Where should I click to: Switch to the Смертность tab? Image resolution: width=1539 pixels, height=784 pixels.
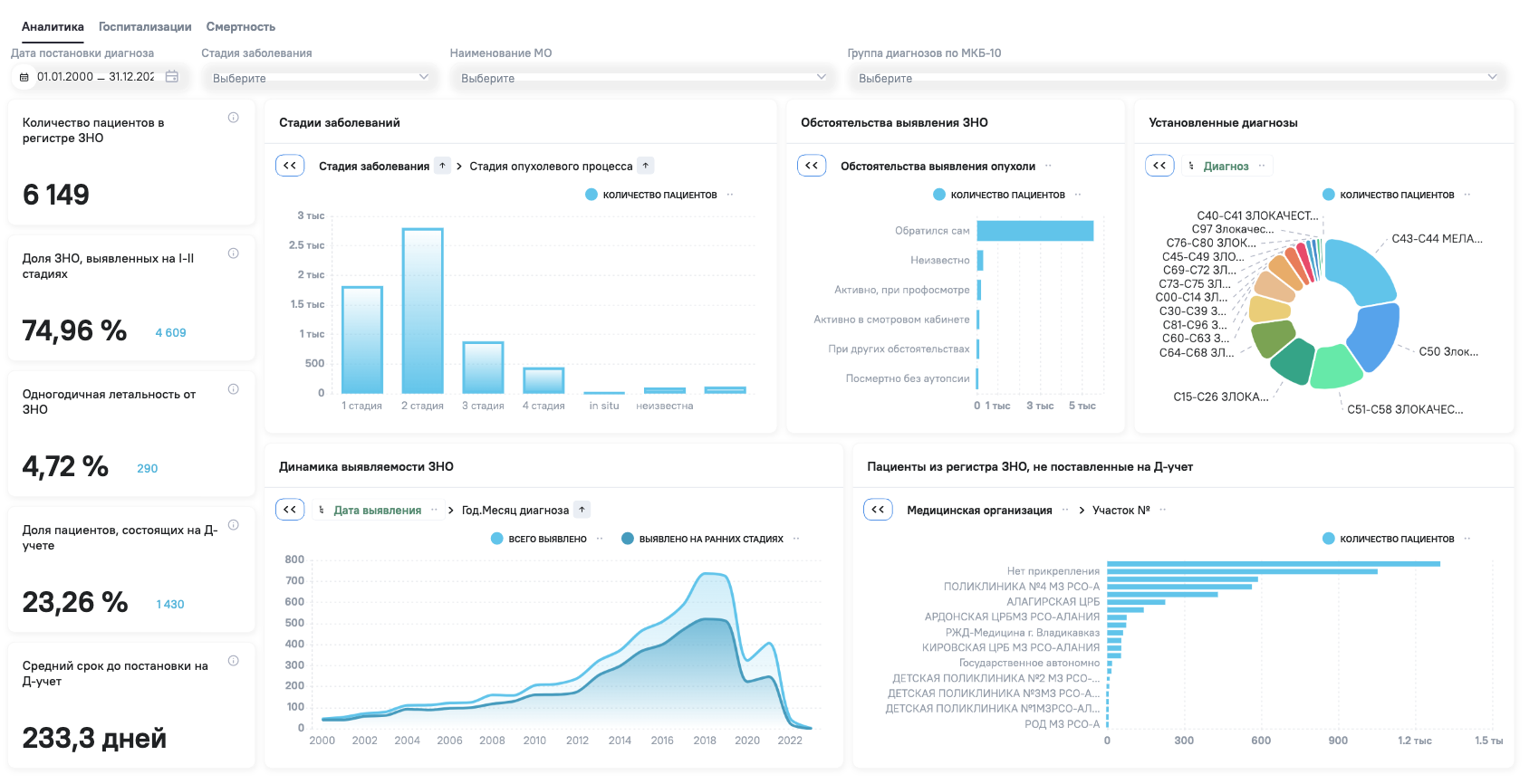coord(241,27)
